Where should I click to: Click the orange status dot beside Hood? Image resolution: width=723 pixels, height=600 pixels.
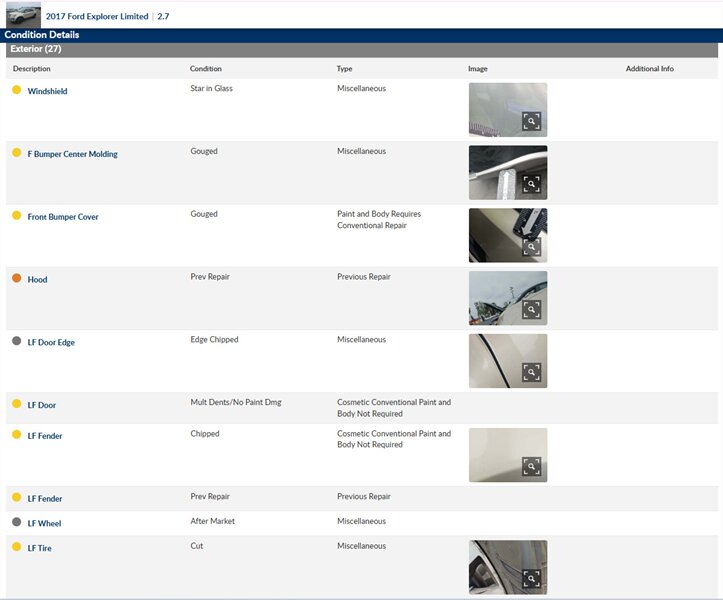coord(16,279)
